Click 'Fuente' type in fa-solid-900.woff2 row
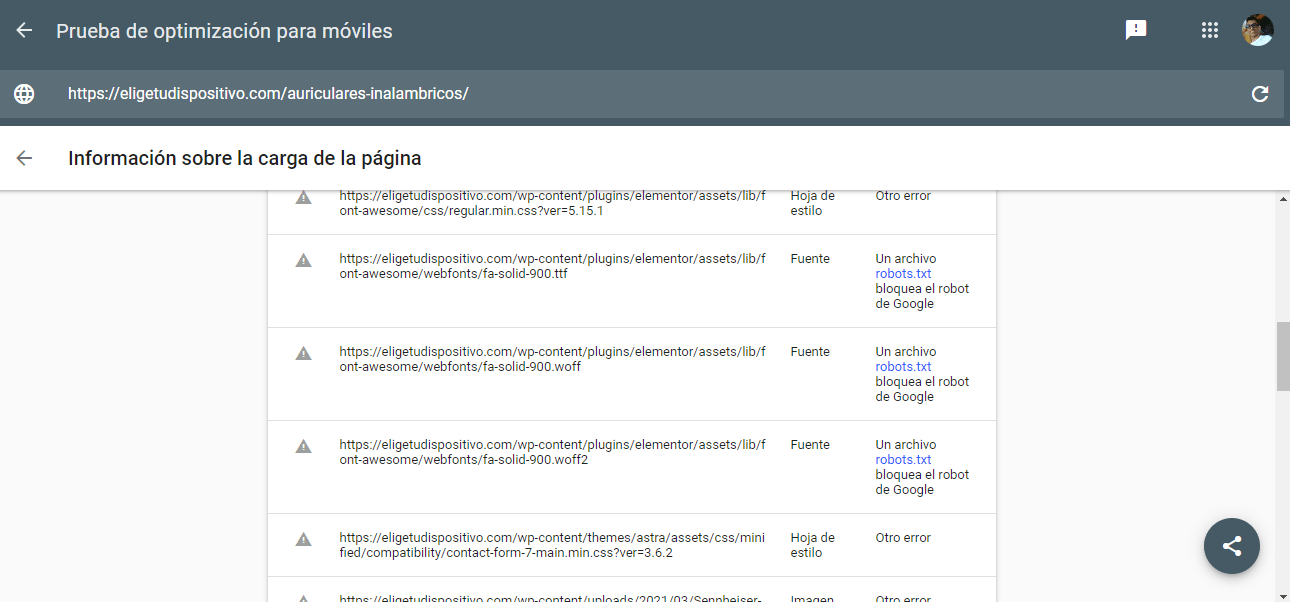The image size is (1290, 602). coord(810,445)
